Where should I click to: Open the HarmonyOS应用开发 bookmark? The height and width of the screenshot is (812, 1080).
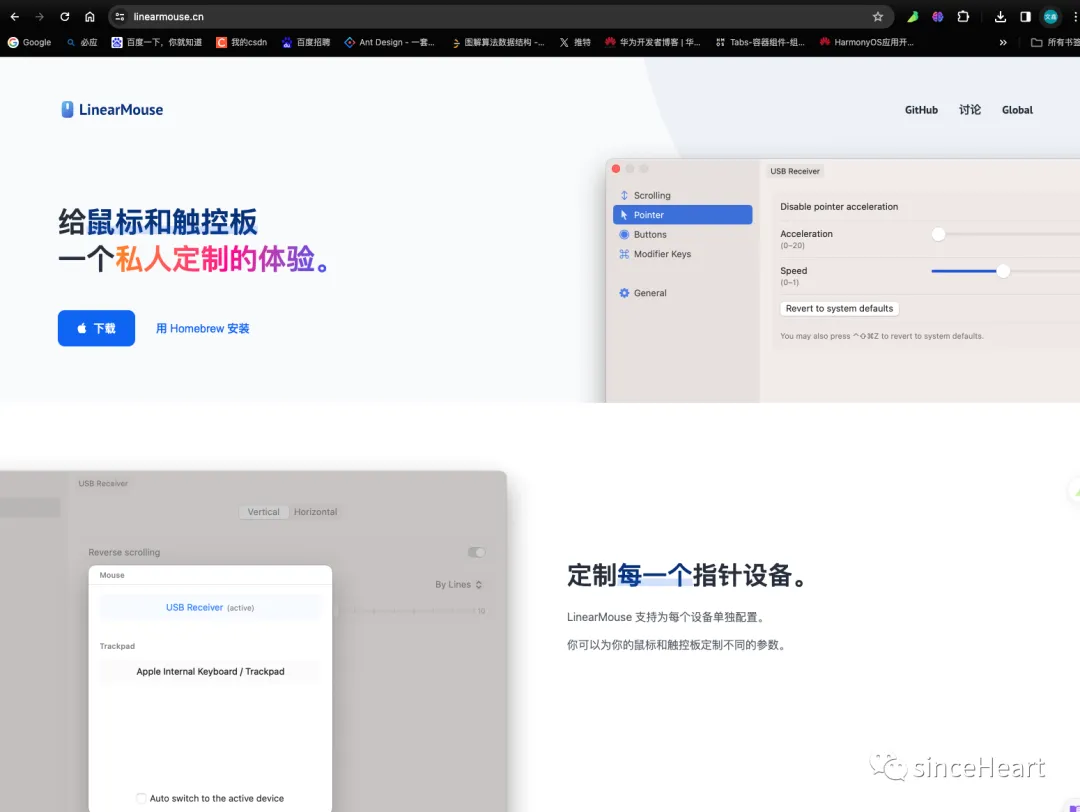tap(866, 42)
